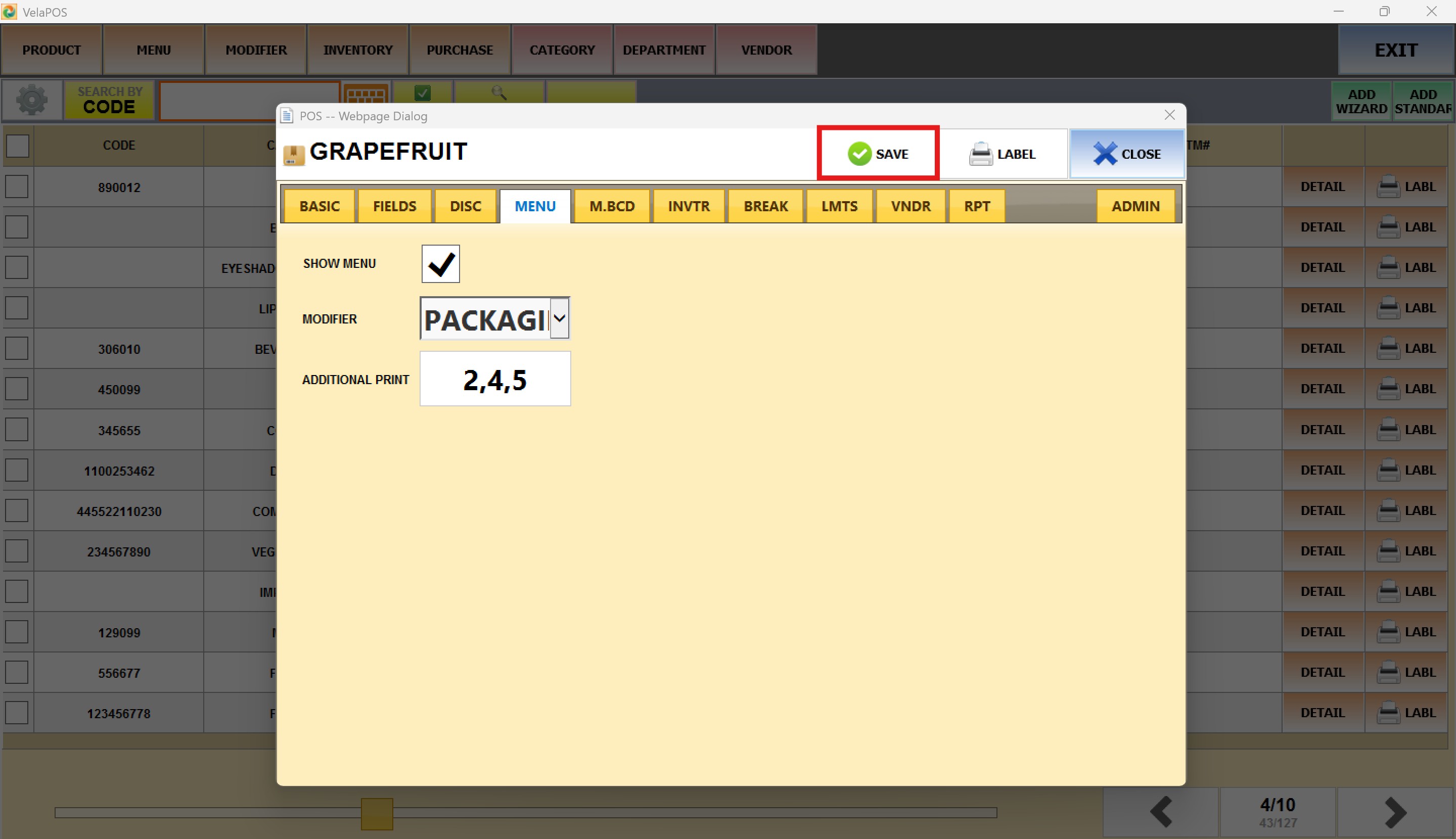The image size is (1456, 839).
Task: Open the ADMIN tab
Action: tap(1134, 206)
